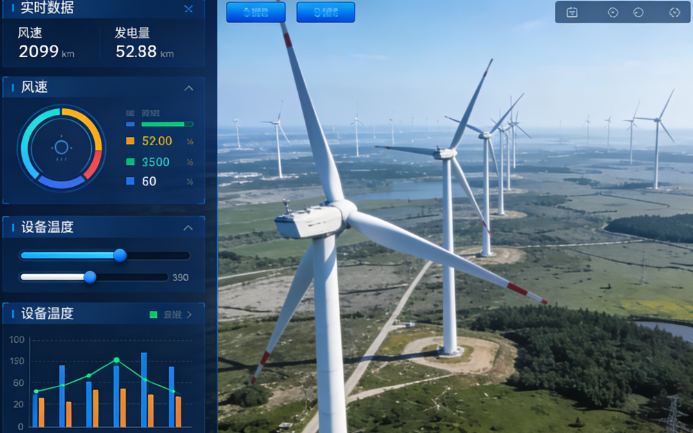Viewport: 693px width, 433px height.
Task: Close the 实时数据 panel with X icon
Action: coord(188,9)
